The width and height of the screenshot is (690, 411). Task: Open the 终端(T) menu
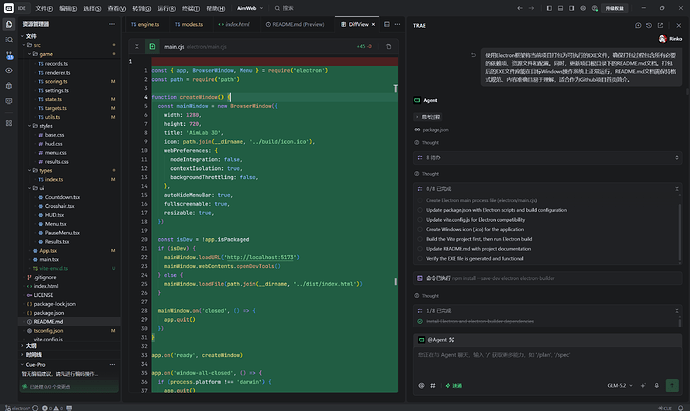tap(191, 8)
